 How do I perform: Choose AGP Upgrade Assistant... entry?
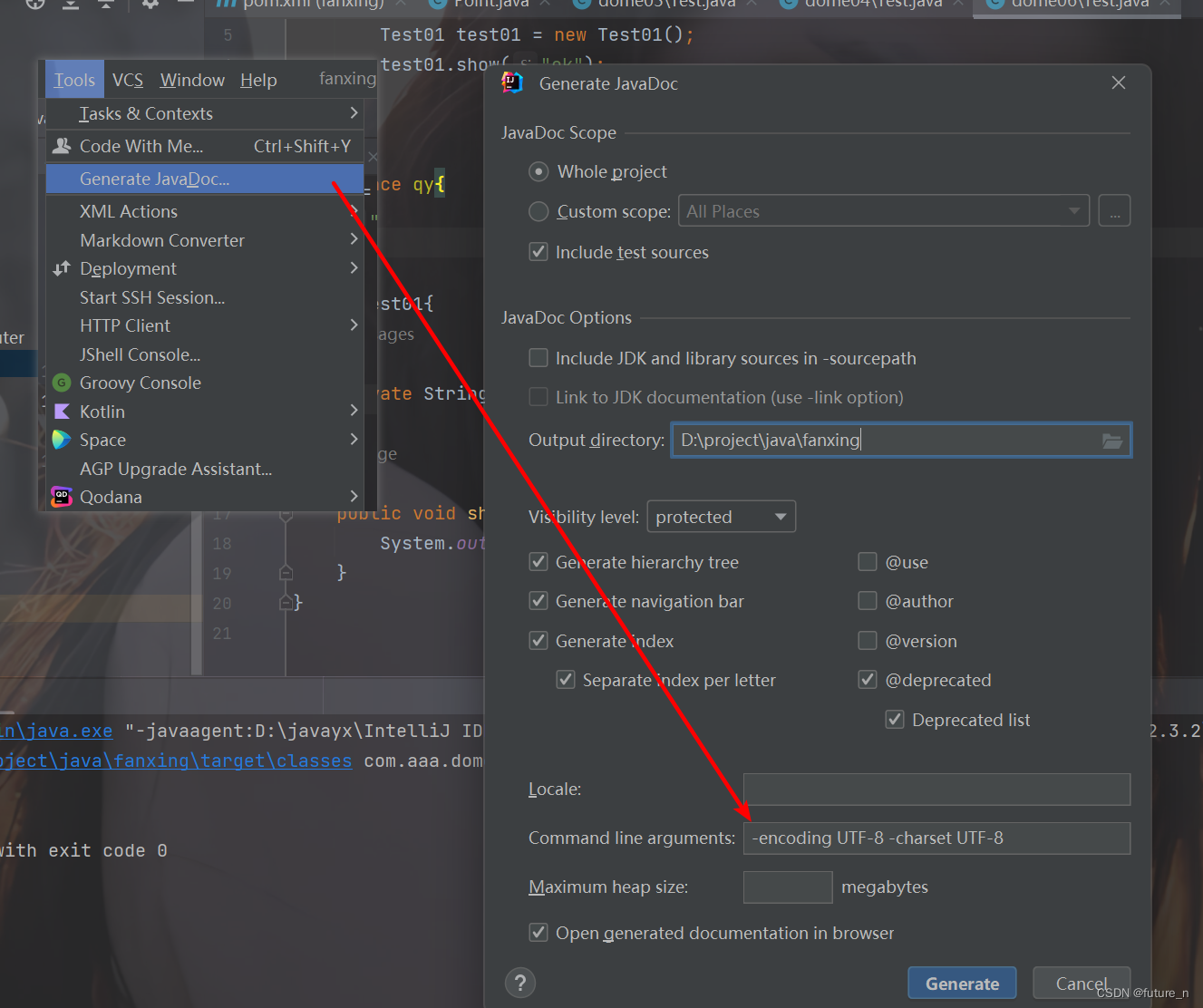click(x=205, y=469)
